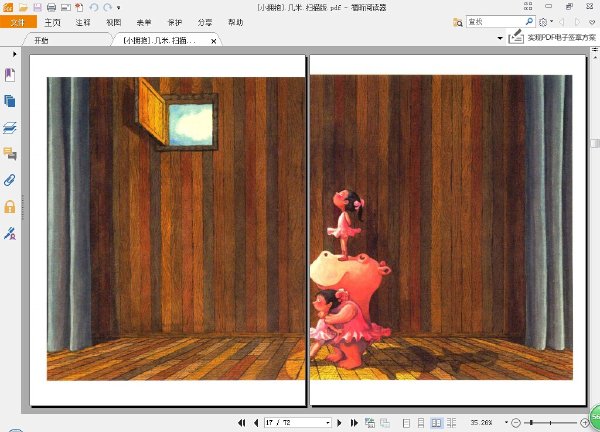Click the page number field showing 17 / 72
This screenshot has width=600, height=432.
[x=294, y=422]
